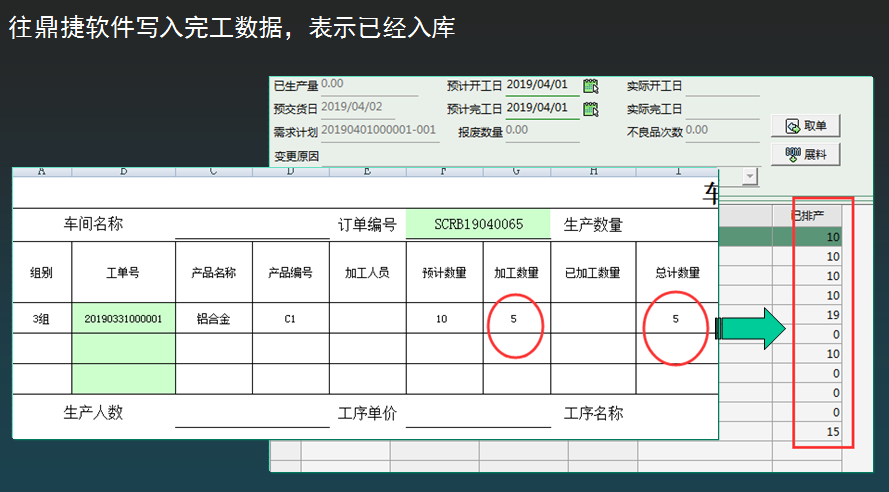Select the 加工数量 cell with value 5
Viewport: 889px width, 492px height.
coord(516,319)
